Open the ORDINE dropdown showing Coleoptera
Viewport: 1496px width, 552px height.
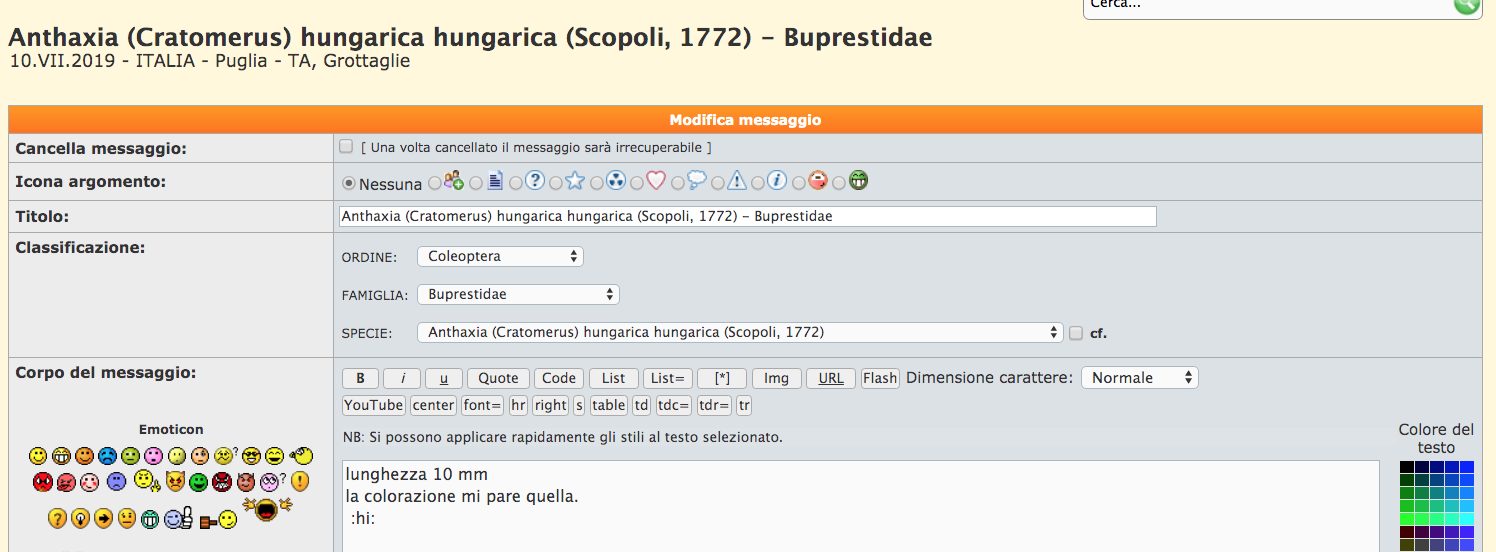(x=500, y=257)
